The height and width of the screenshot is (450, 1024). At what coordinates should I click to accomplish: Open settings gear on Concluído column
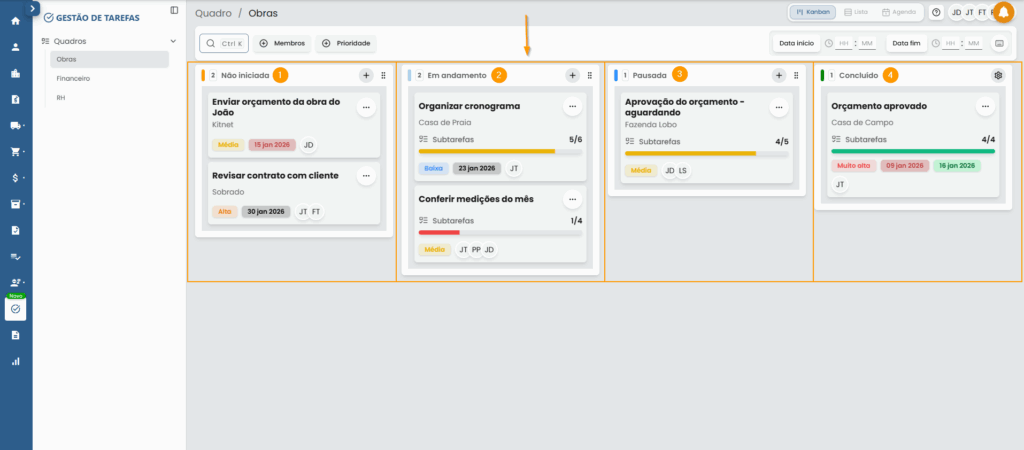997,75
